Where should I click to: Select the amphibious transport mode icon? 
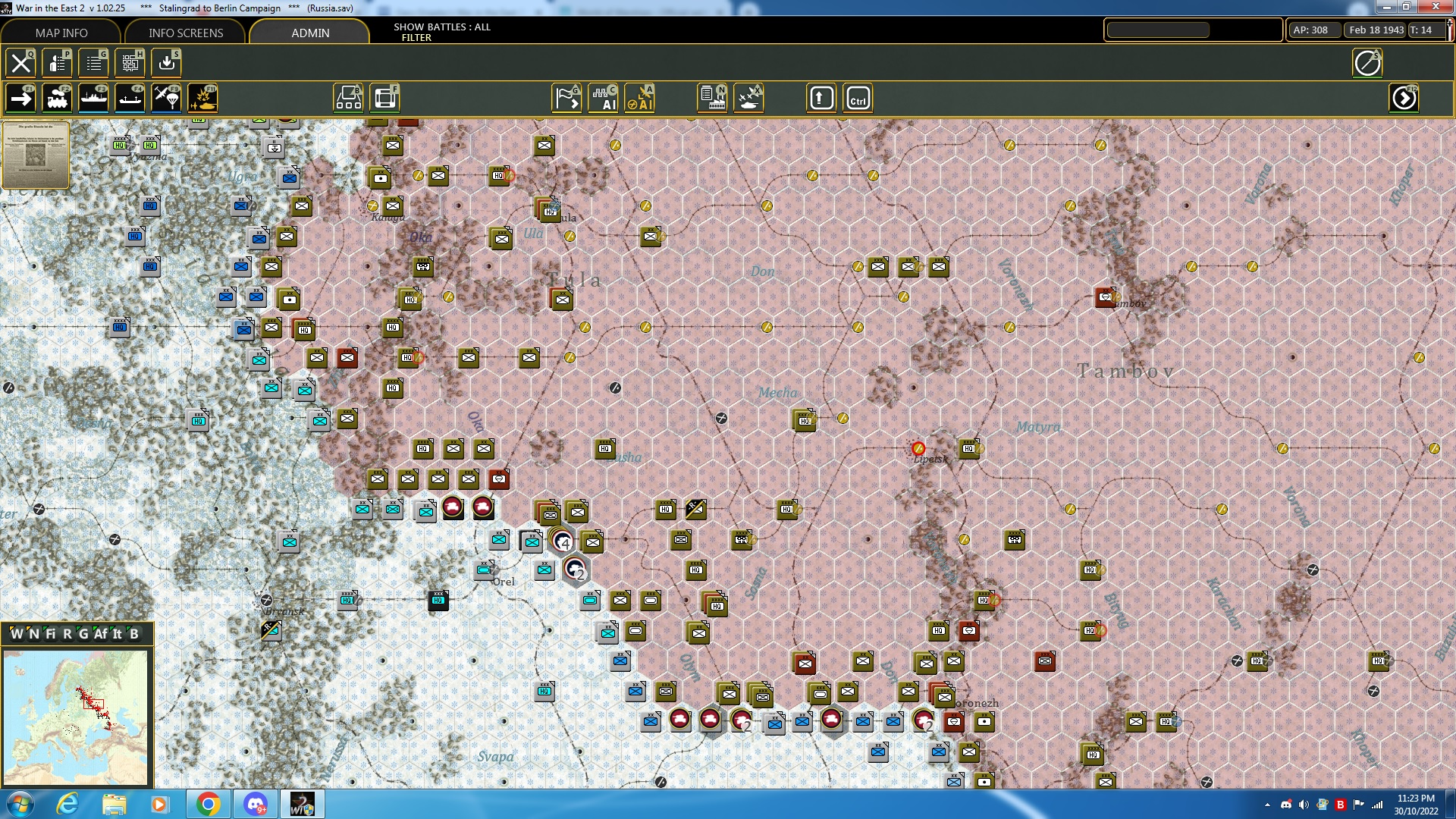click(x=130, y=97)
